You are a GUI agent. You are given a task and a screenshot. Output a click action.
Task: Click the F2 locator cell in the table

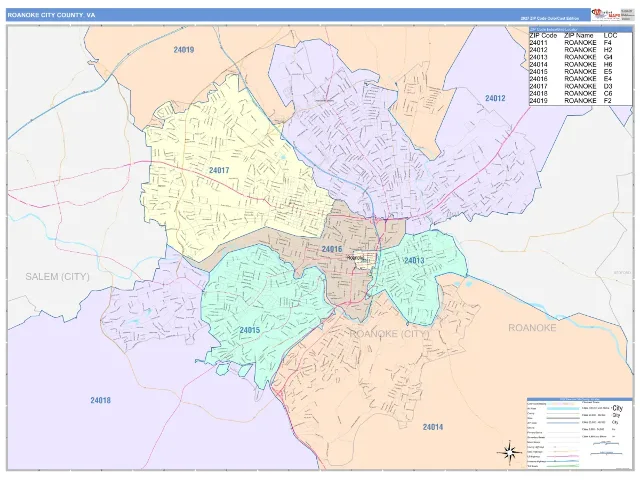pos(607,100)
